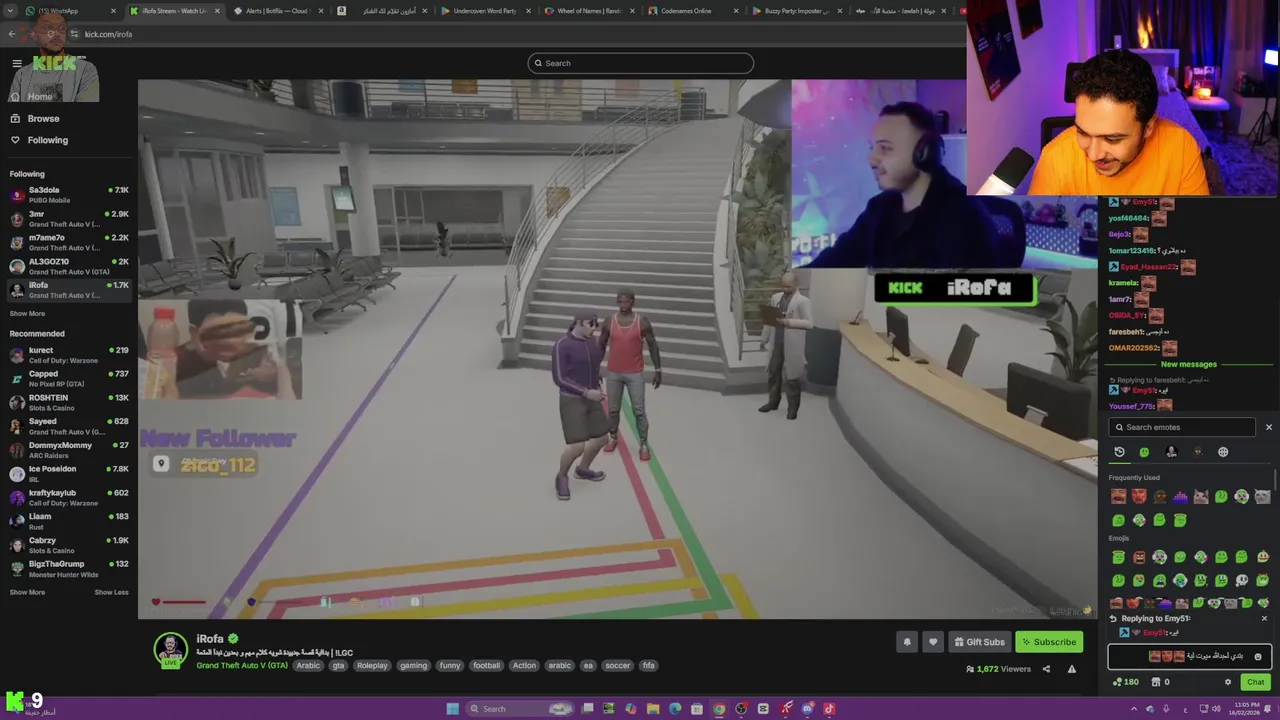Type in Search emotes field
Viewport: 1280px width, 720px height.
pos(1183,427)
